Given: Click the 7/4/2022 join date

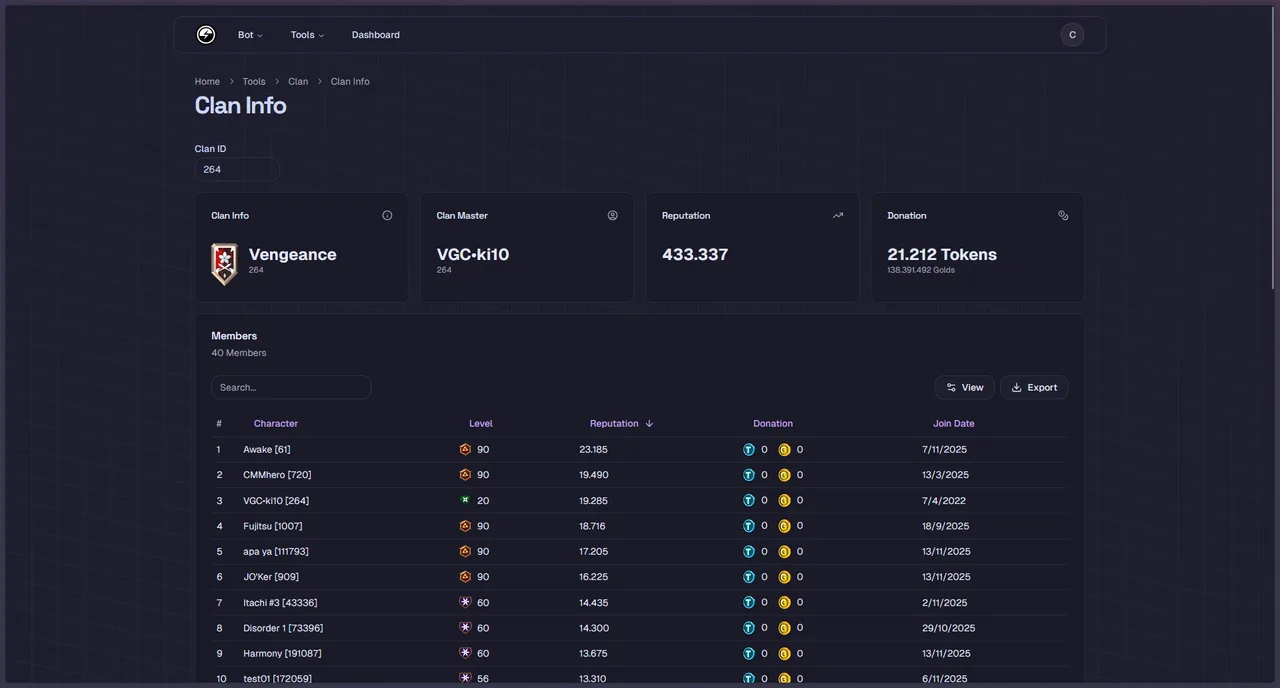Looking at the screenshot, I should click(x=944, y=501).
